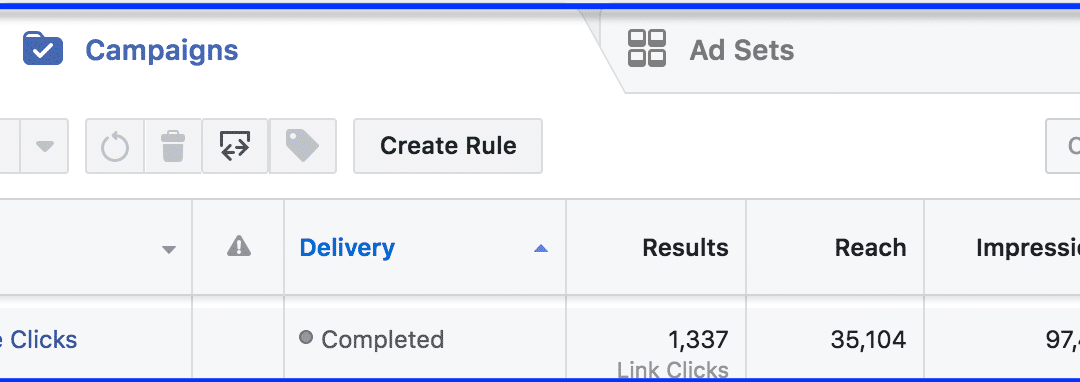Switch to the Ad Sets tab
Image resolution: width=1080 pixels, height=382 pixels.
[742, 50]
